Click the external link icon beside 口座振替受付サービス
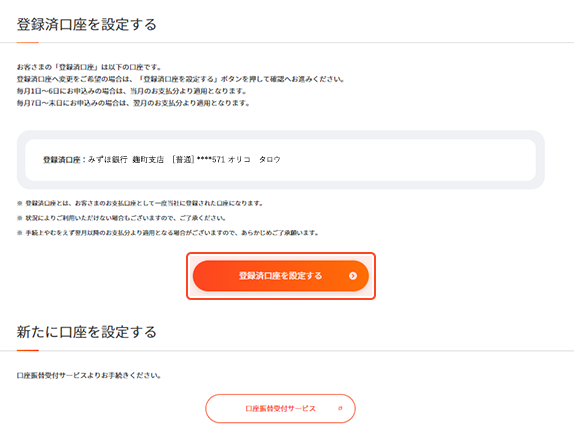Image resolution: width=574 pixels, height=442 pixels. [x=340, y=408]
